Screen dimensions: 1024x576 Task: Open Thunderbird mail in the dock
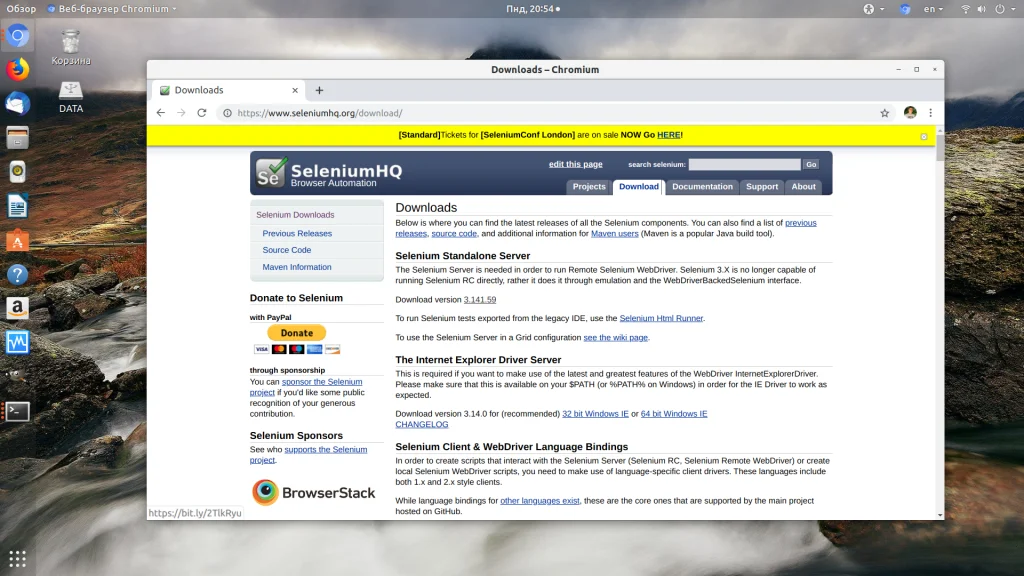[18, 103]
